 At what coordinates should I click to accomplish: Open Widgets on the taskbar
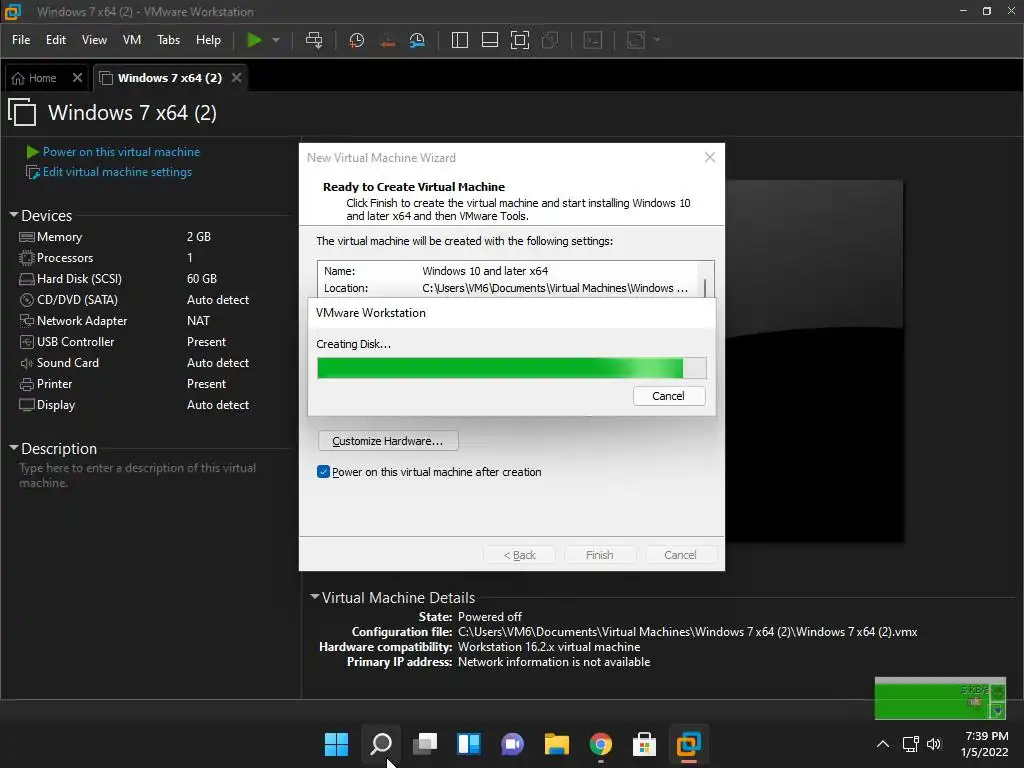point(468,744)
